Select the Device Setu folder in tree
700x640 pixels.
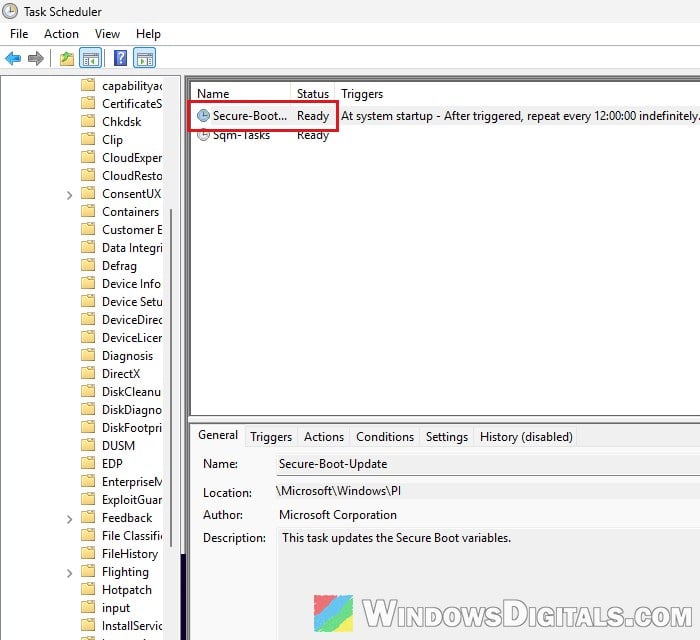point(132,302)
